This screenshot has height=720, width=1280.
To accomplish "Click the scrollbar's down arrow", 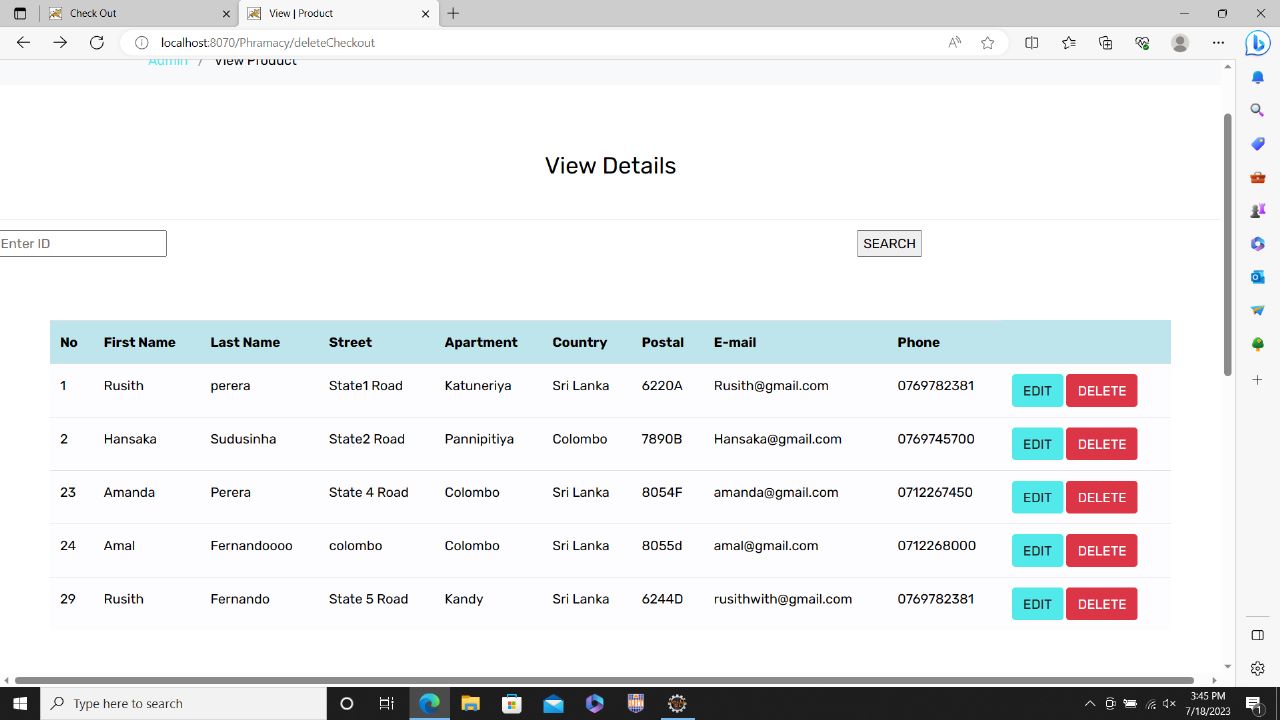I will point(1227,666).
